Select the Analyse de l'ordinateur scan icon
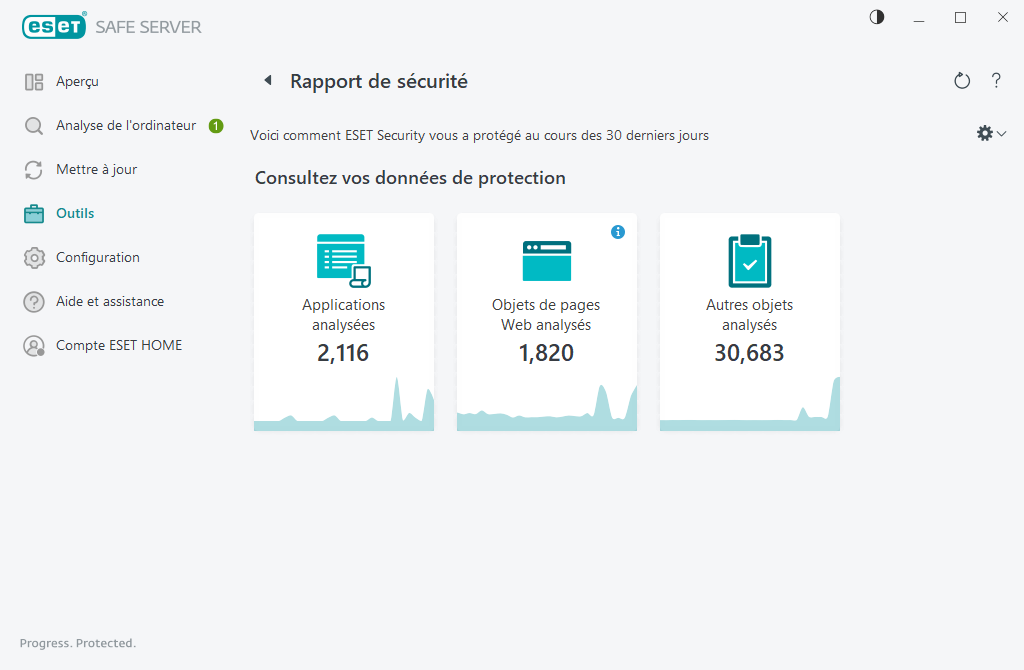The width and height of the screenshot is (1024, 670). pyautogui.click(x=33, y=125)
